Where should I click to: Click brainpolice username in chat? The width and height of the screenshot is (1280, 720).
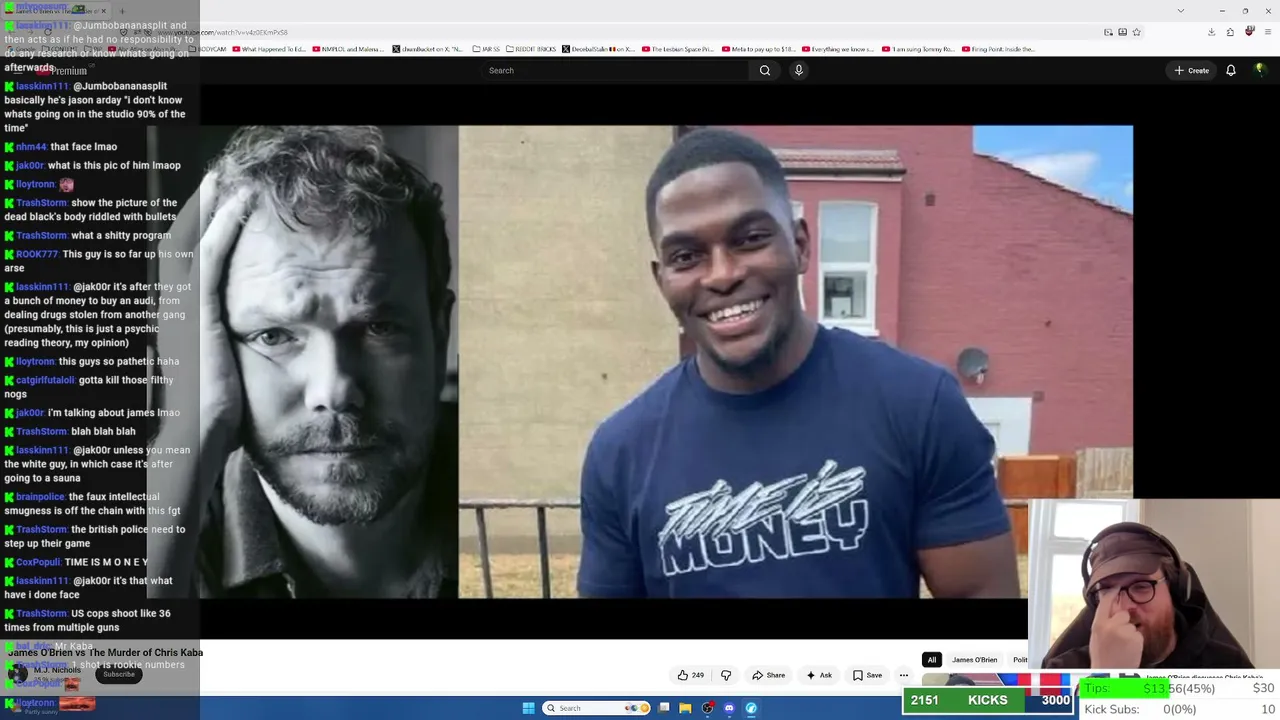coord(40,497)
